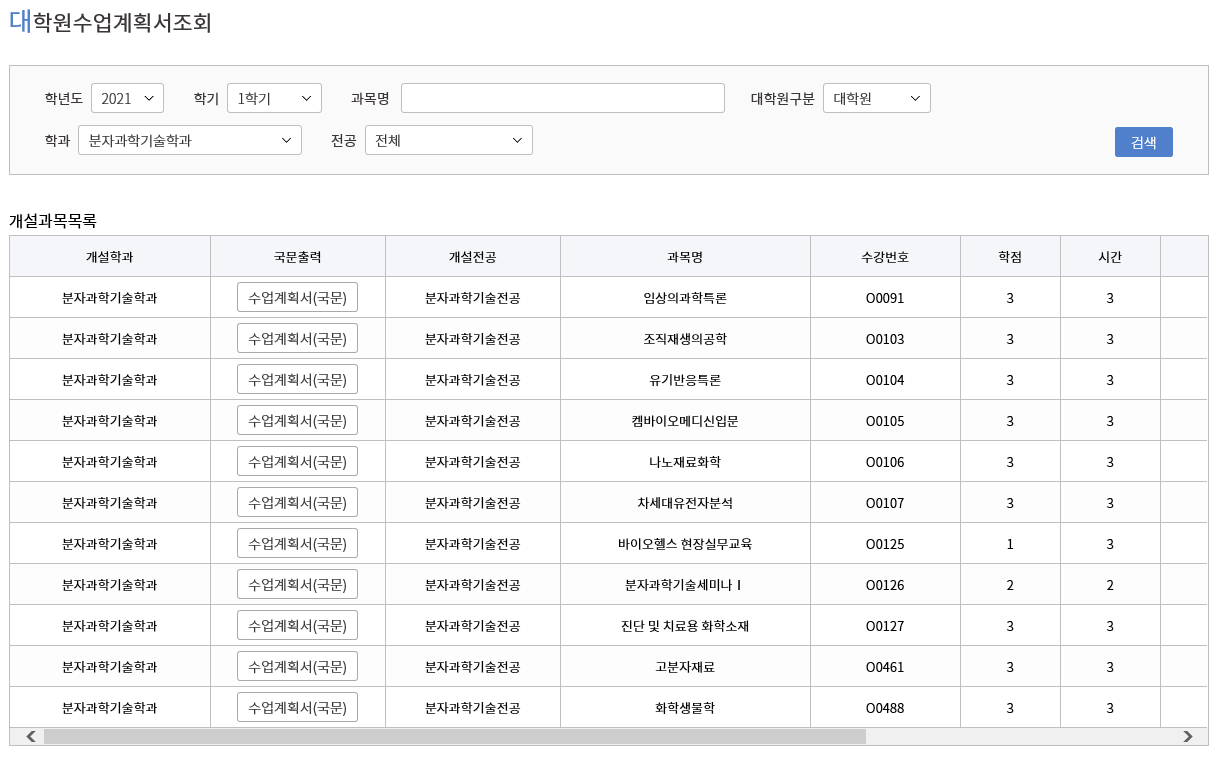Open 수업계획서(국문) for 고분자재료
This screenshot has width=1221, height=764.
point(297,667)
